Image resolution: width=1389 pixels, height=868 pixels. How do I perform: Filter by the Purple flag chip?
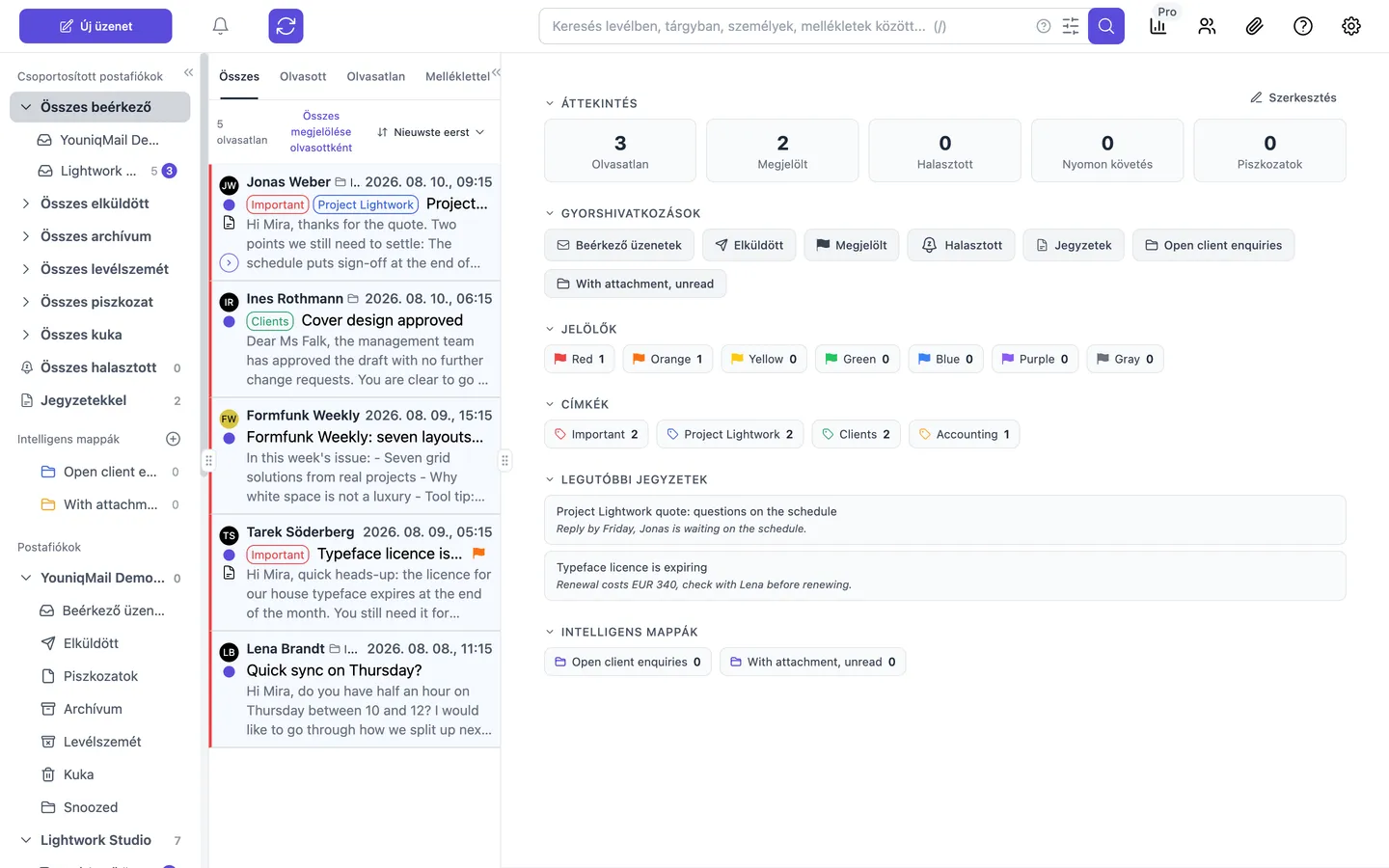click(1035, 359)
